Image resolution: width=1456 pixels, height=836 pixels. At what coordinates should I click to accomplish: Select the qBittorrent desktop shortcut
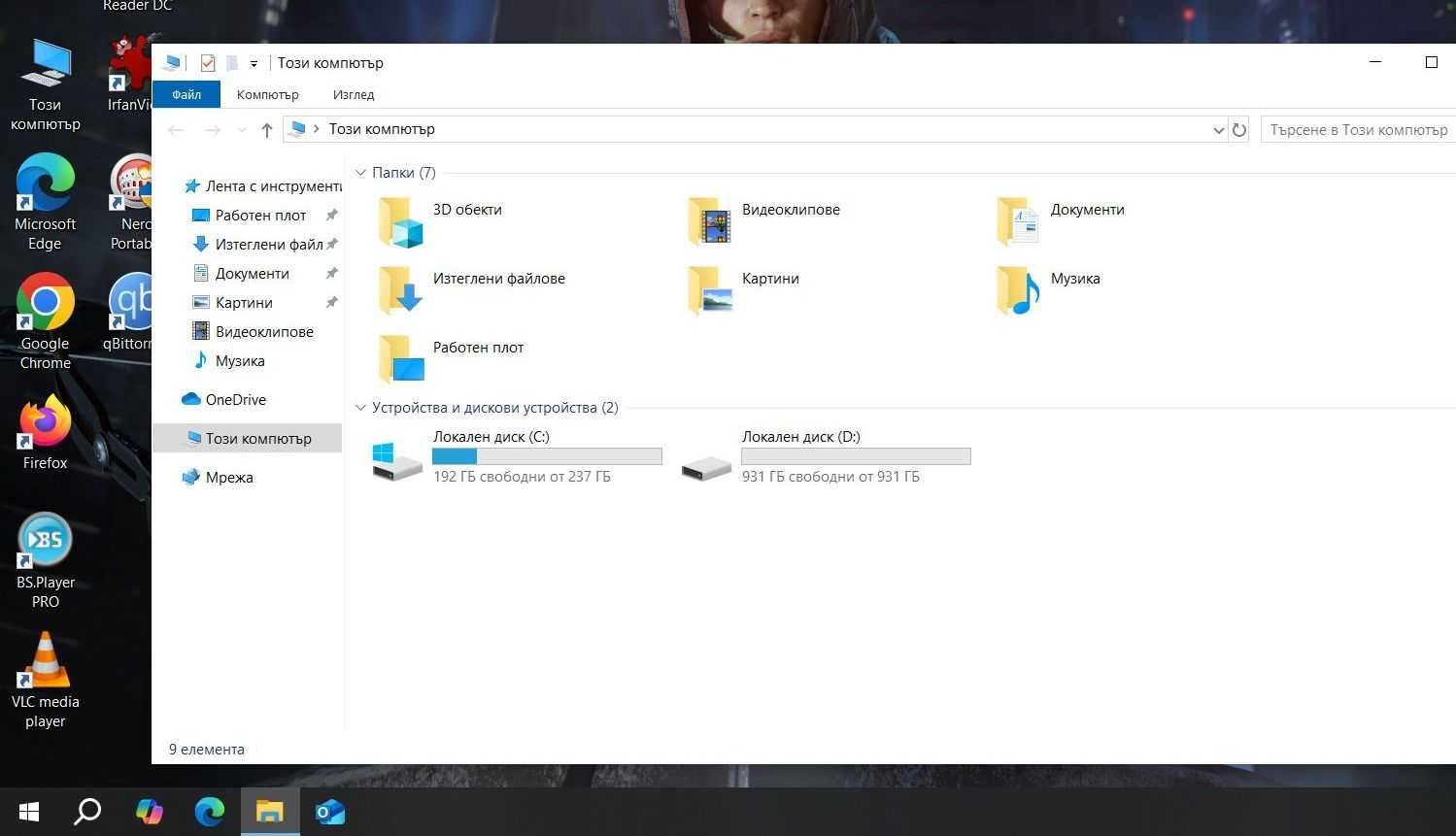128,312
